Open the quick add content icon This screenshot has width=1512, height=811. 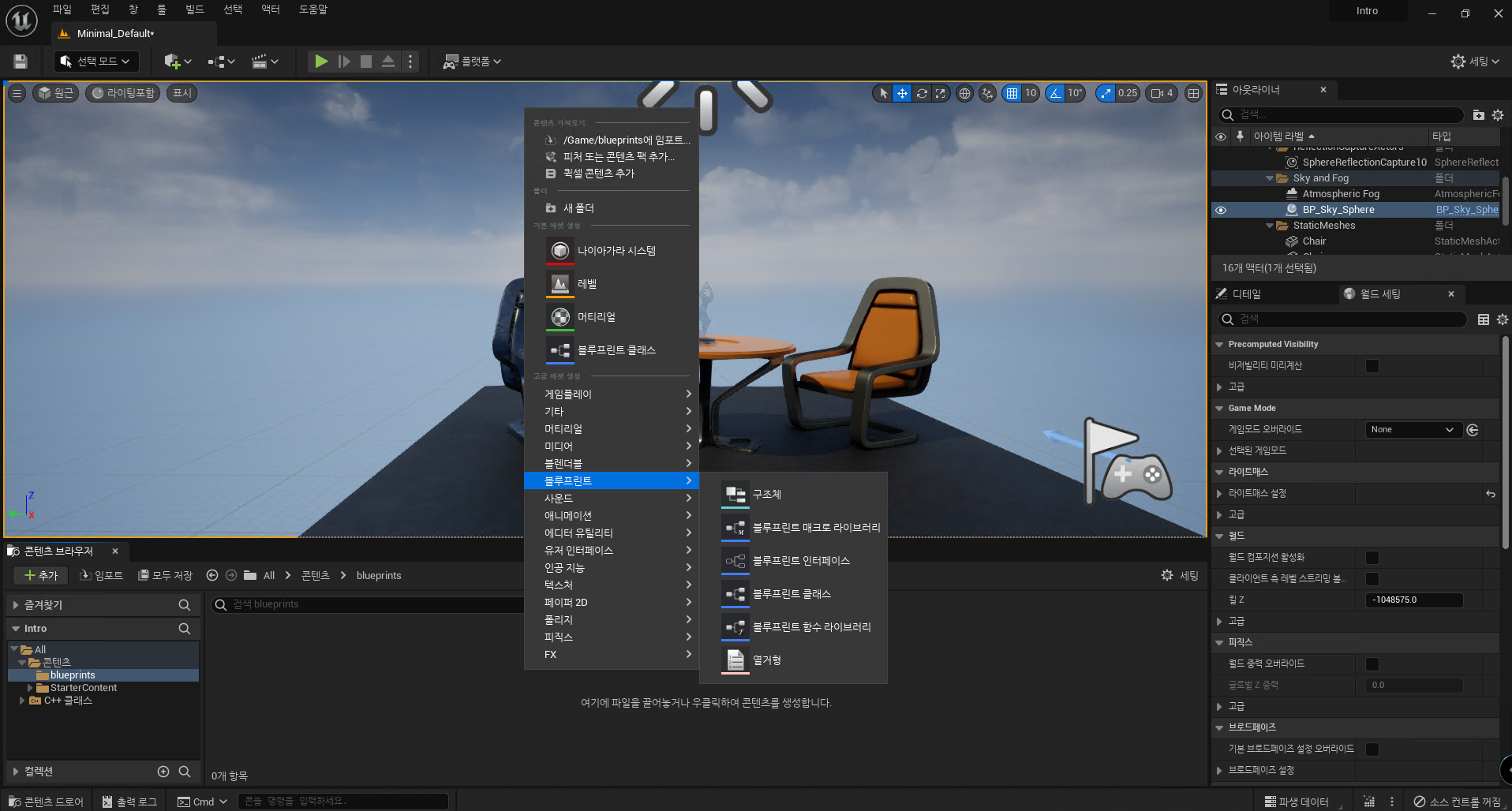[x=178, y=62]
